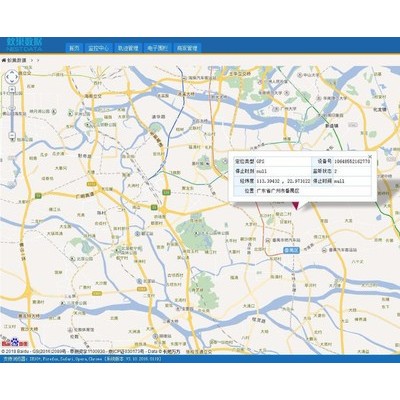Image resolution: width=400 pixels, height=400 pixels.
Task: Click the zoom slider handle
Action: 12,108
